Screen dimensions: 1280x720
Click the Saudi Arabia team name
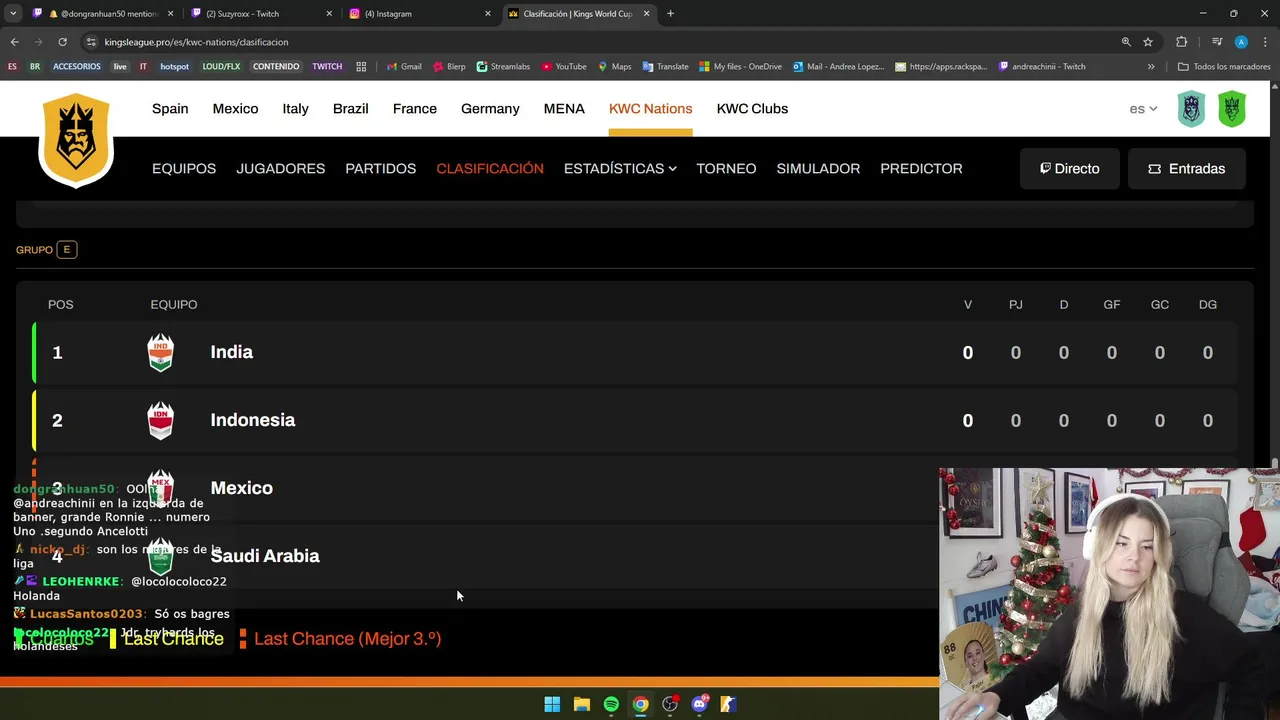pos(265,556)
